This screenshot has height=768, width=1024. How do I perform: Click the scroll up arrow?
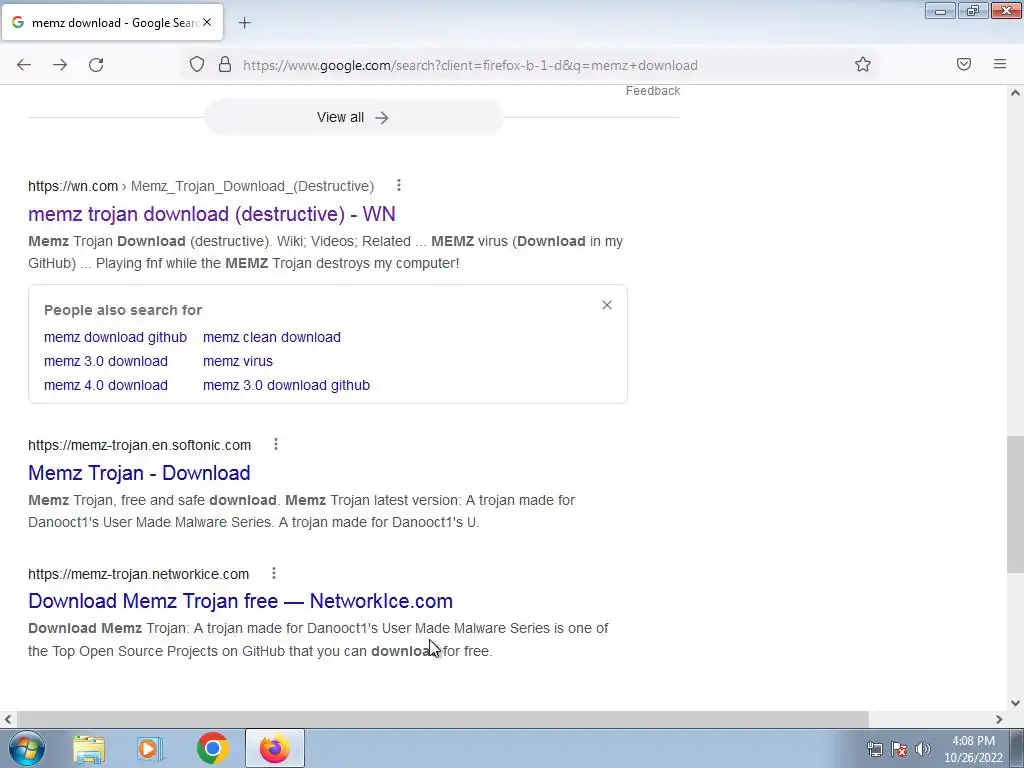[1015, 93]
